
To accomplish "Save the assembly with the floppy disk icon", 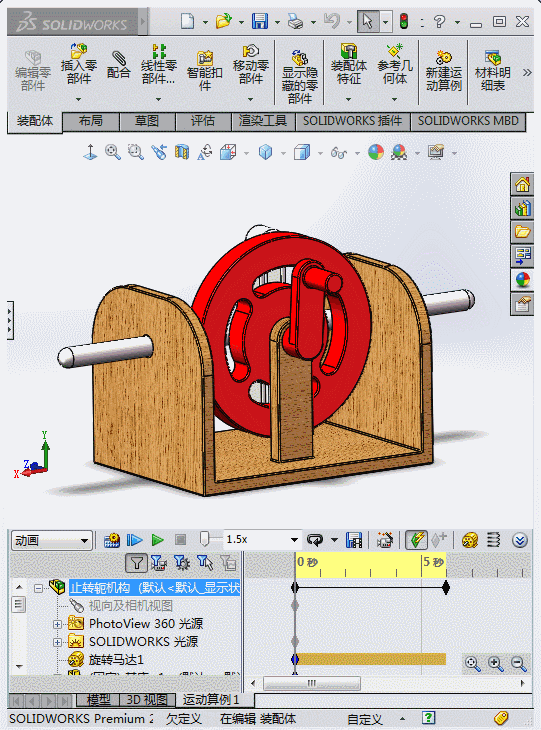I will pos(260,21).
